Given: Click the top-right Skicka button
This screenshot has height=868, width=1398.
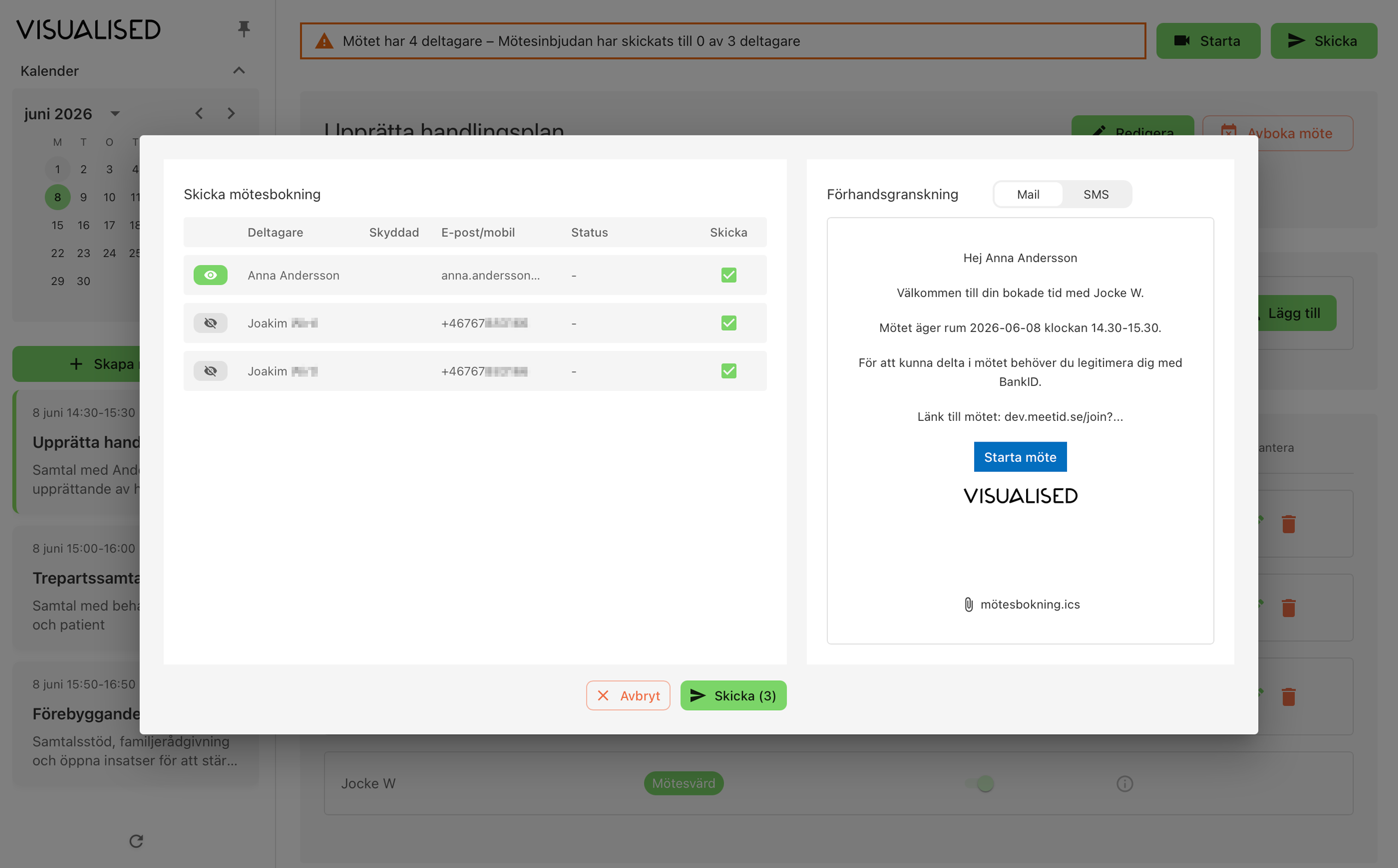Looking at the screenshot, I should coord(1323,41).
